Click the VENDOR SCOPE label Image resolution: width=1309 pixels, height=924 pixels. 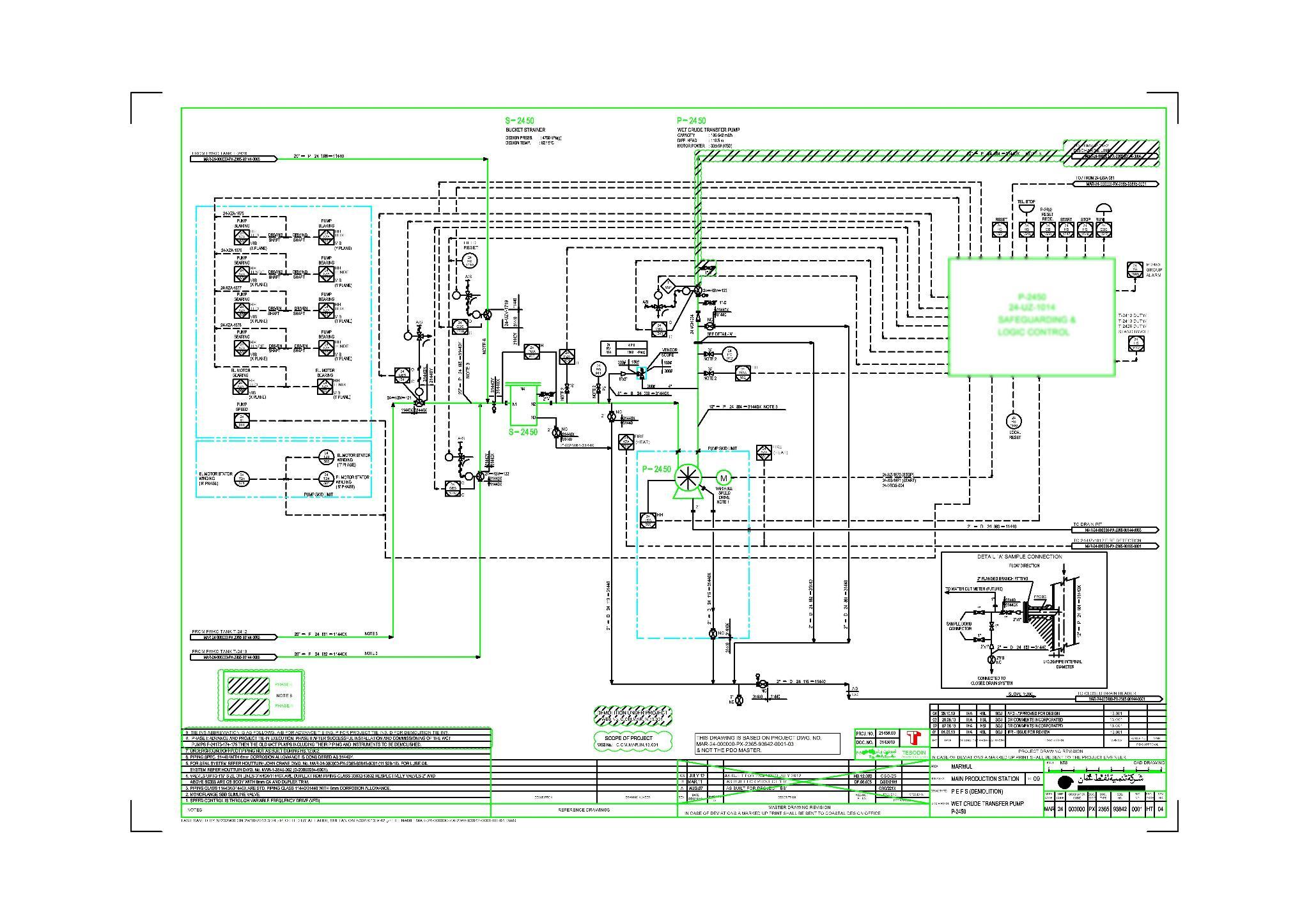click(x=669, y=353)
